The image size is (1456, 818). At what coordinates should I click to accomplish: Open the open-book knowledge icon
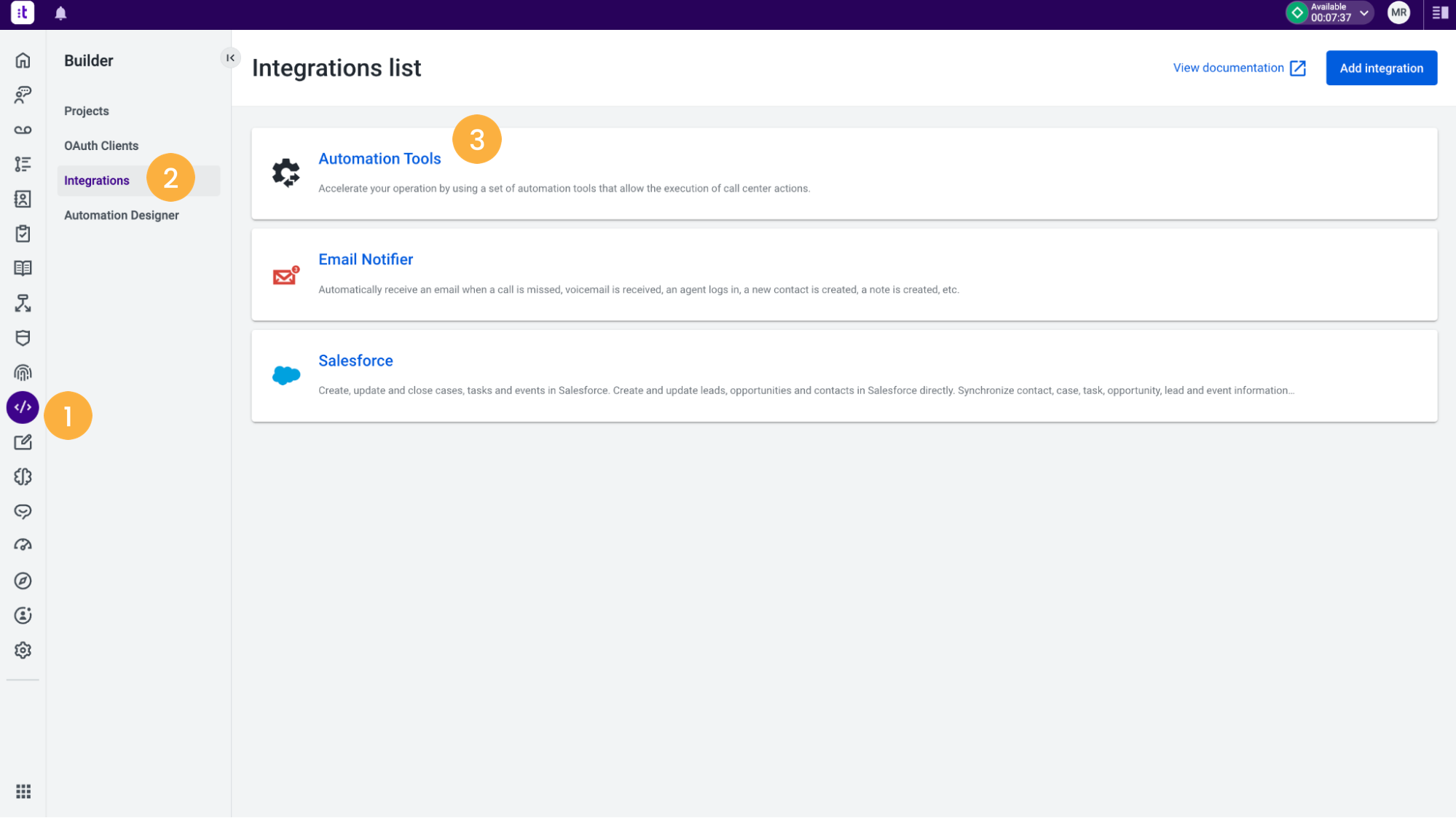point(23,268)
